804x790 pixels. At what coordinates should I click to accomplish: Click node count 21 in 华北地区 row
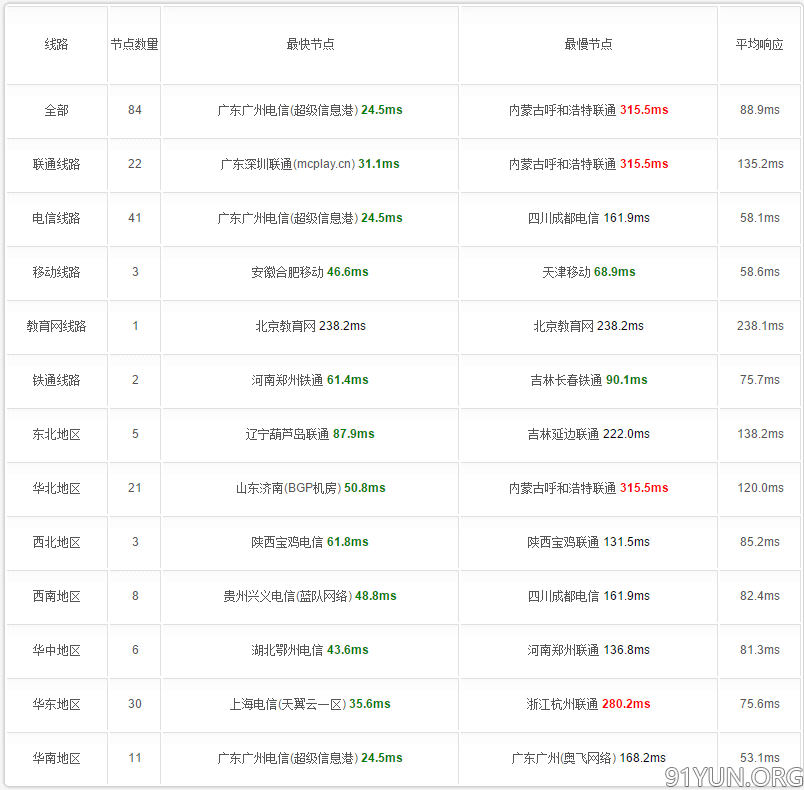coord(135,488)
